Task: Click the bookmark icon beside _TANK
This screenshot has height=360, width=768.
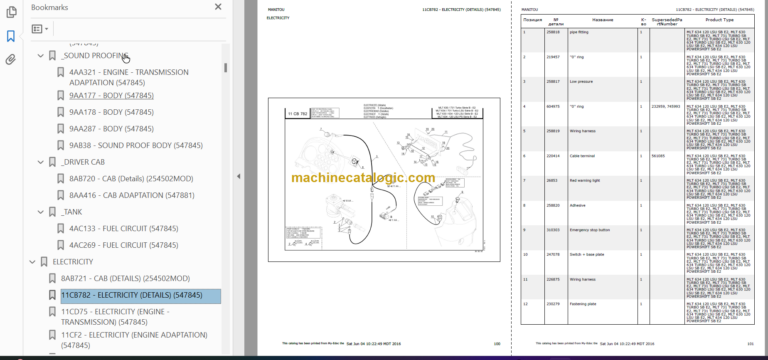Action: click(52, 212)
